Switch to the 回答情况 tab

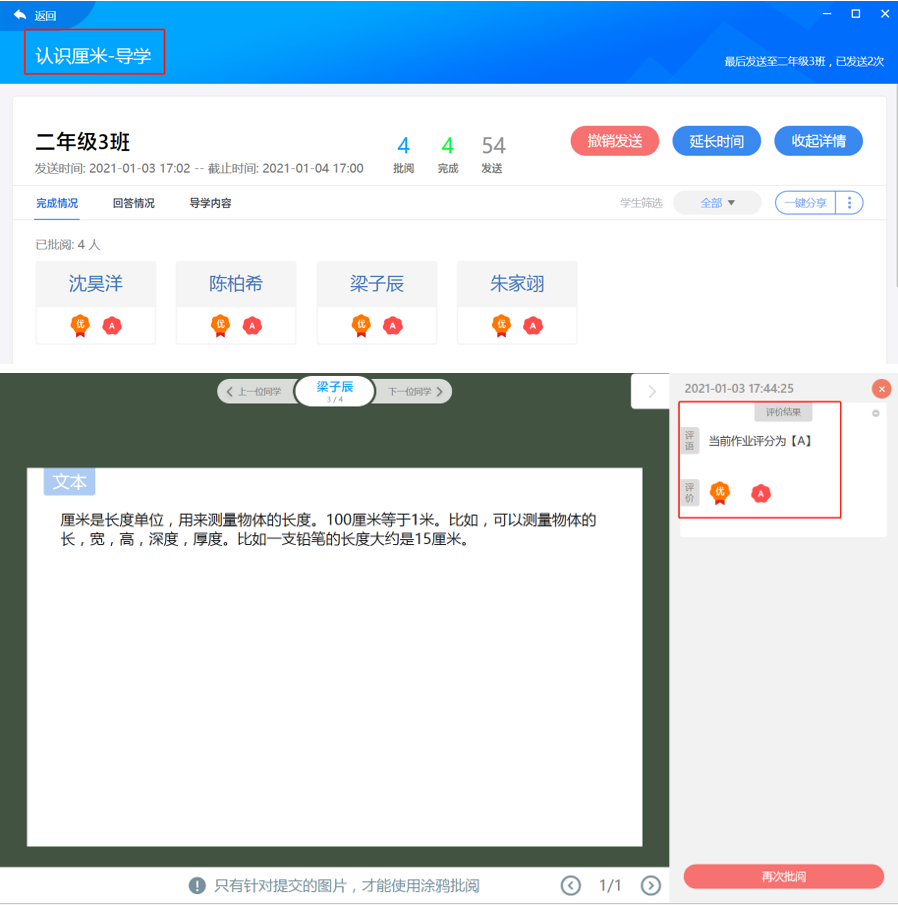[133, 203]
